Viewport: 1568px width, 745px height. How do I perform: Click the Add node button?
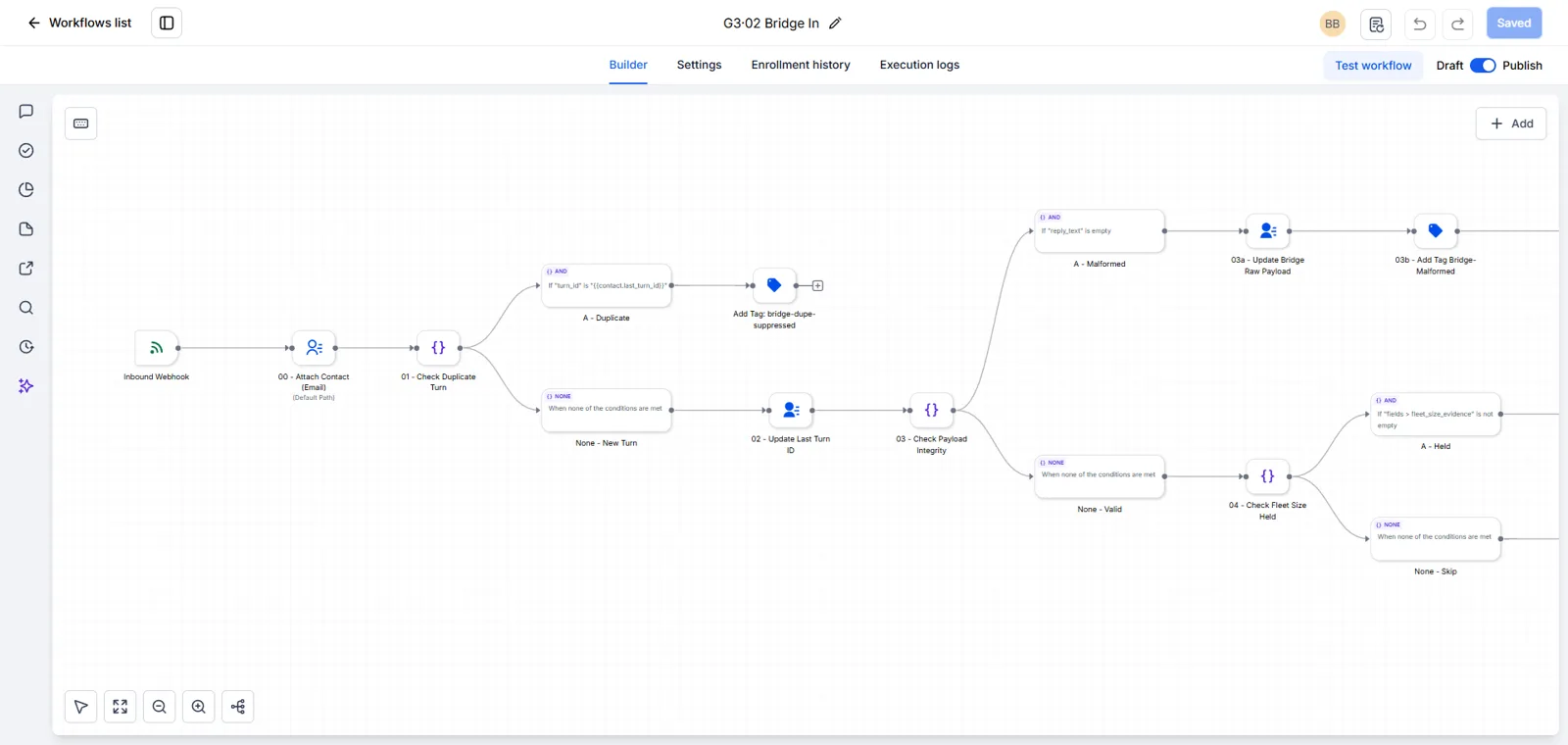[1511, 124]
